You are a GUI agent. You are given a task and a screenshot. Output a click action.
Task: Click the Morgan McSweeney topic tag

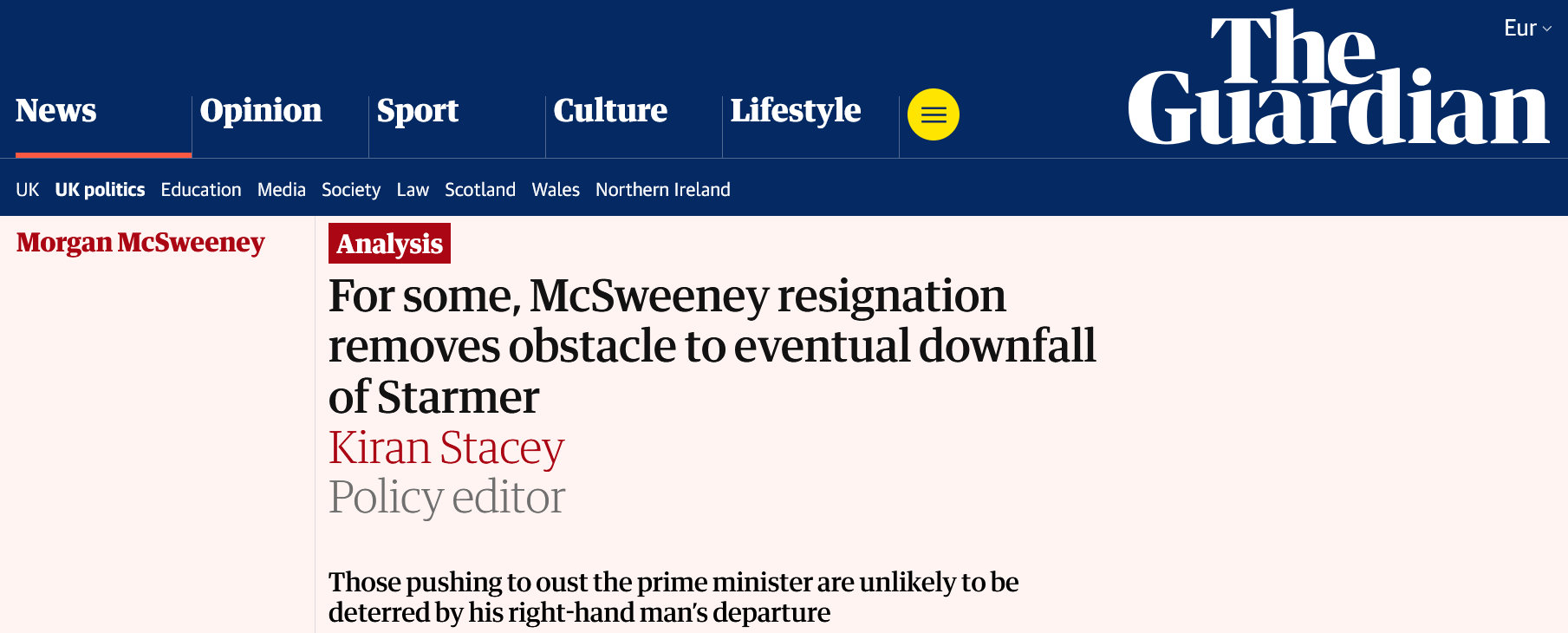pyautogui.click(x=140, y=243)
